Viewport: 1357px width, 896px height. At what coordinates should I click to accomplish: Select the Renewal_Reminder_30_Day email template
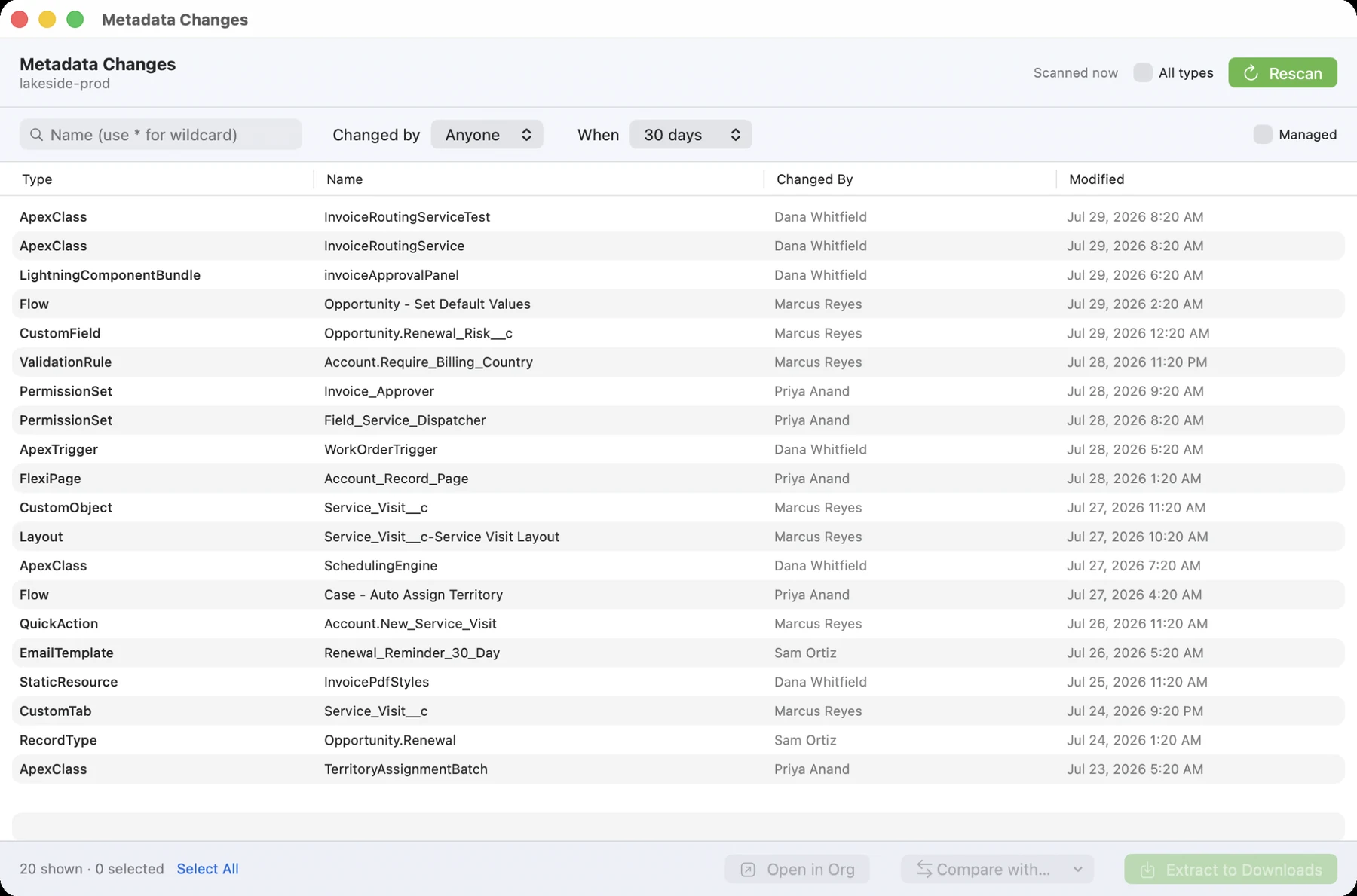[678, 653]
